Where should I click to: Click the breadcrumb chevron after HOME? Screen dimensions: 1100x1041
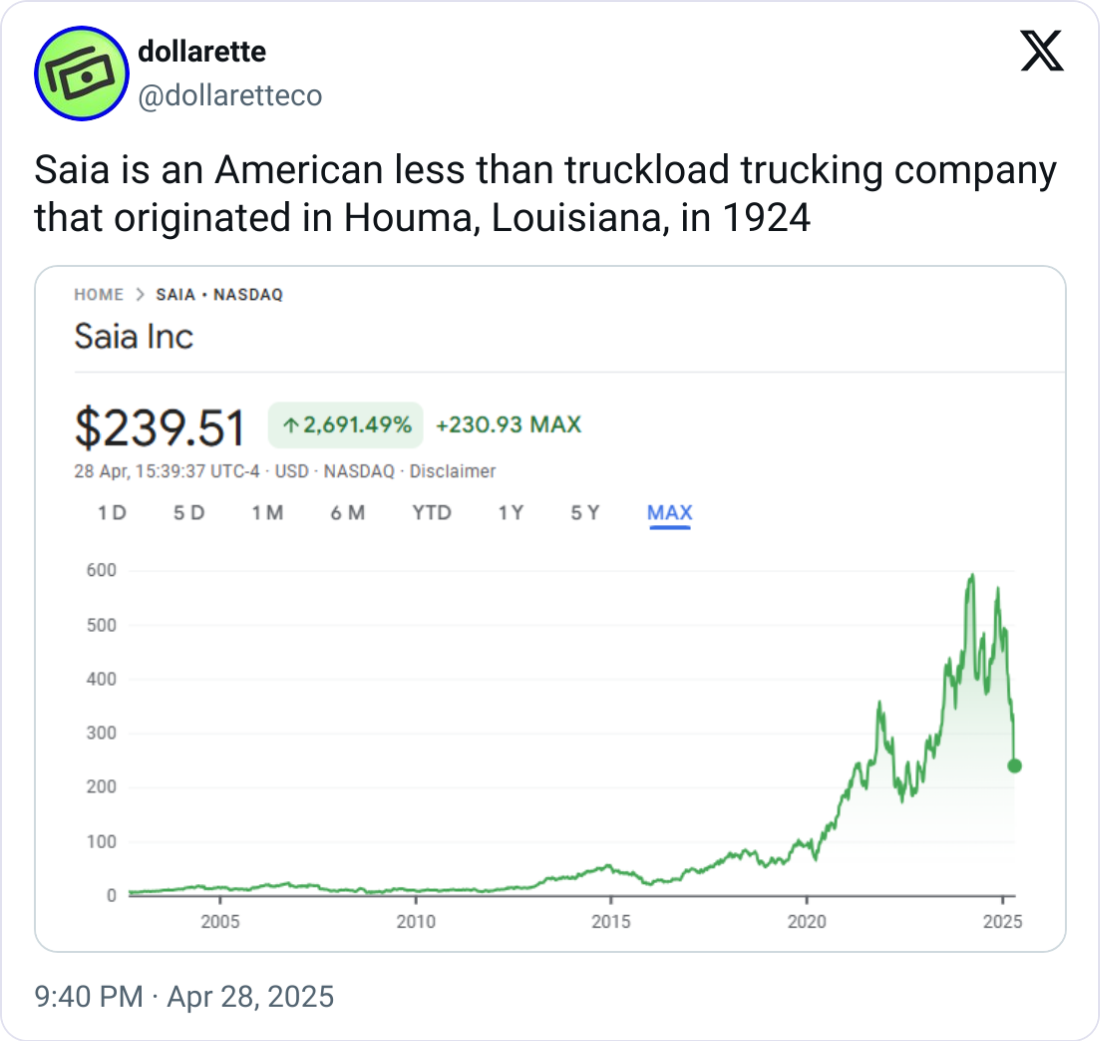(x=140, y=295)
